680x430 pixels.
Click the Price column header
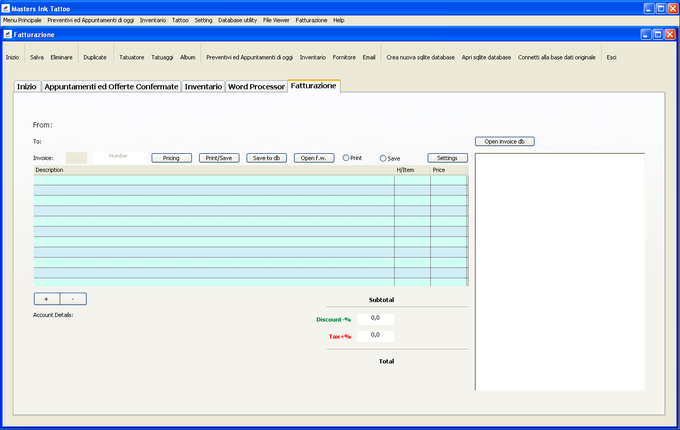(448, 170)
